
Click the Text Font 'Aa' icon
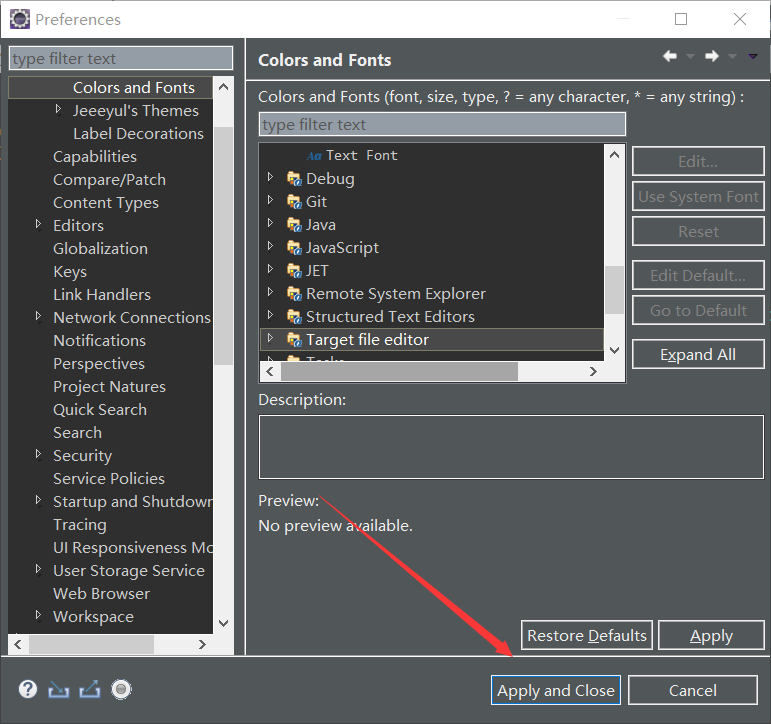click(x=314, y=156)
